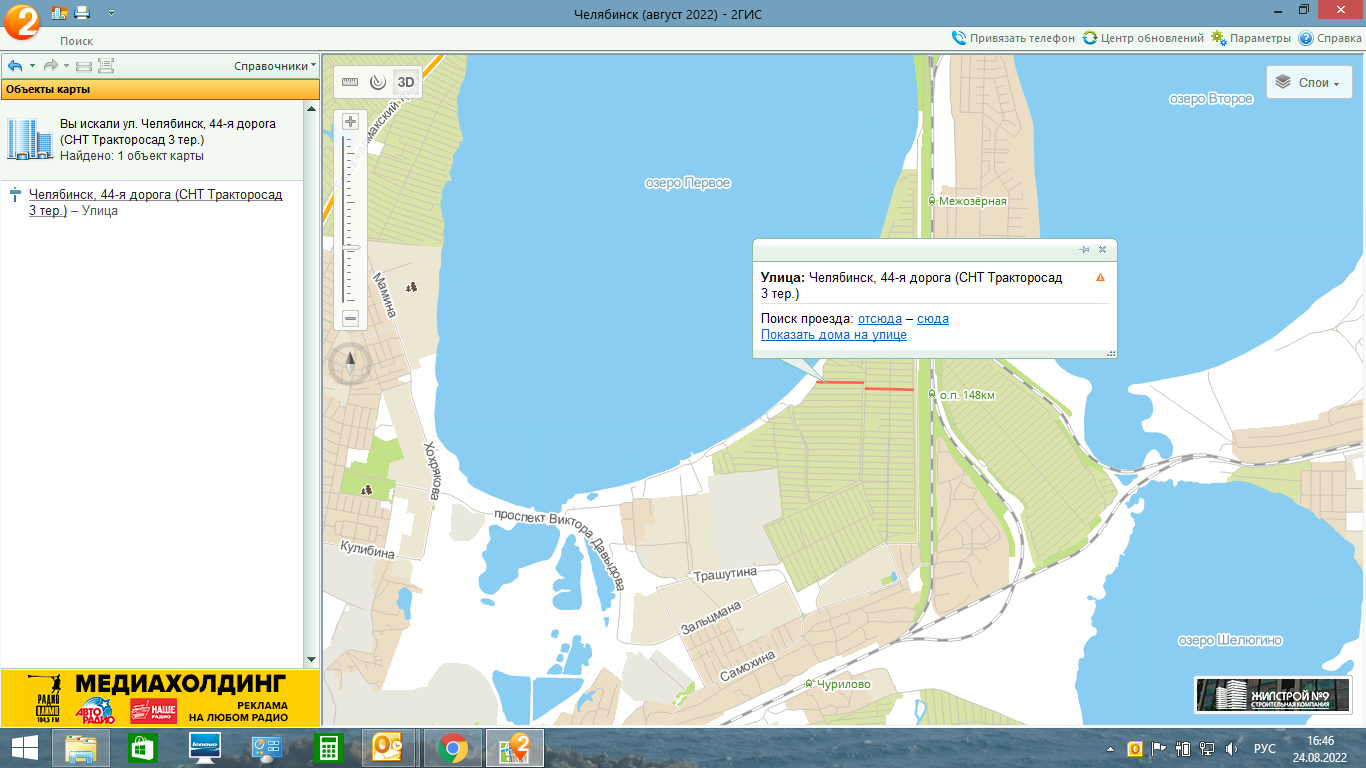Zoom out with the minus button
Screen dimensions: 1366x768
point(350,319)
